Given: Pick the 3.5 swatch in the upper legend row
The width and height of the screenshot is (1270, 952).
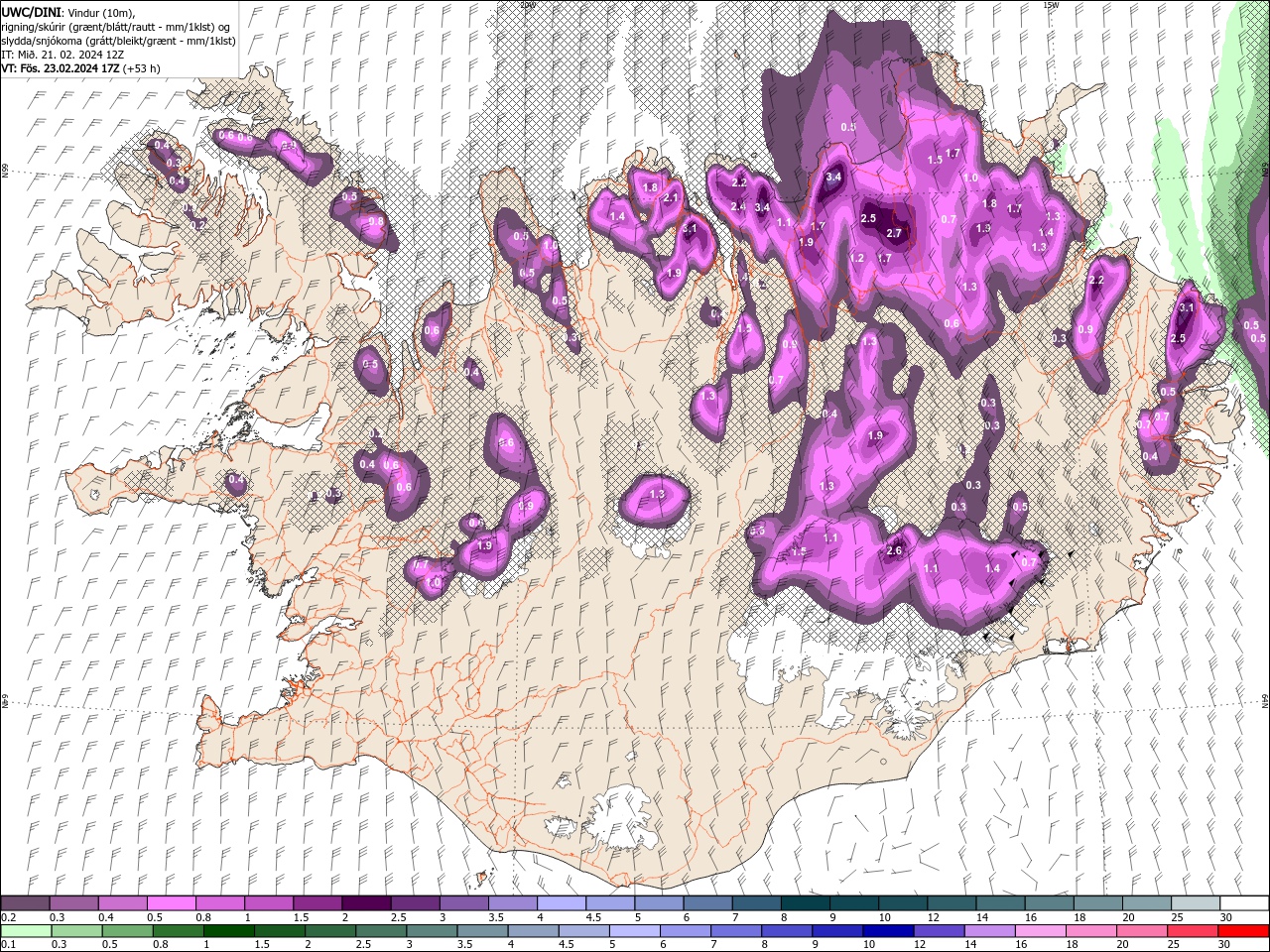Looking at the screenshot, I should pos(512,903).
